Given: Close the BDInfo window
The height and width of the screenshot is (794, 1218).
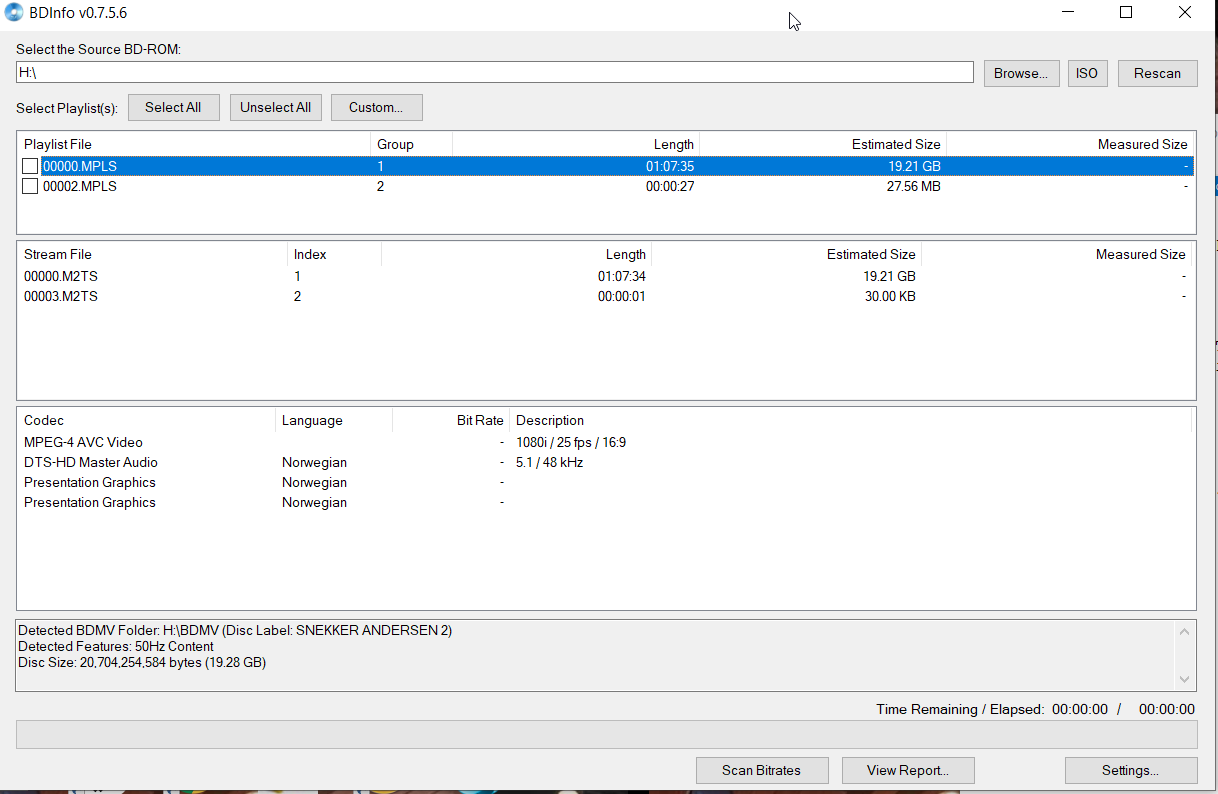Looking at the screenshot, I should 1185,13.
